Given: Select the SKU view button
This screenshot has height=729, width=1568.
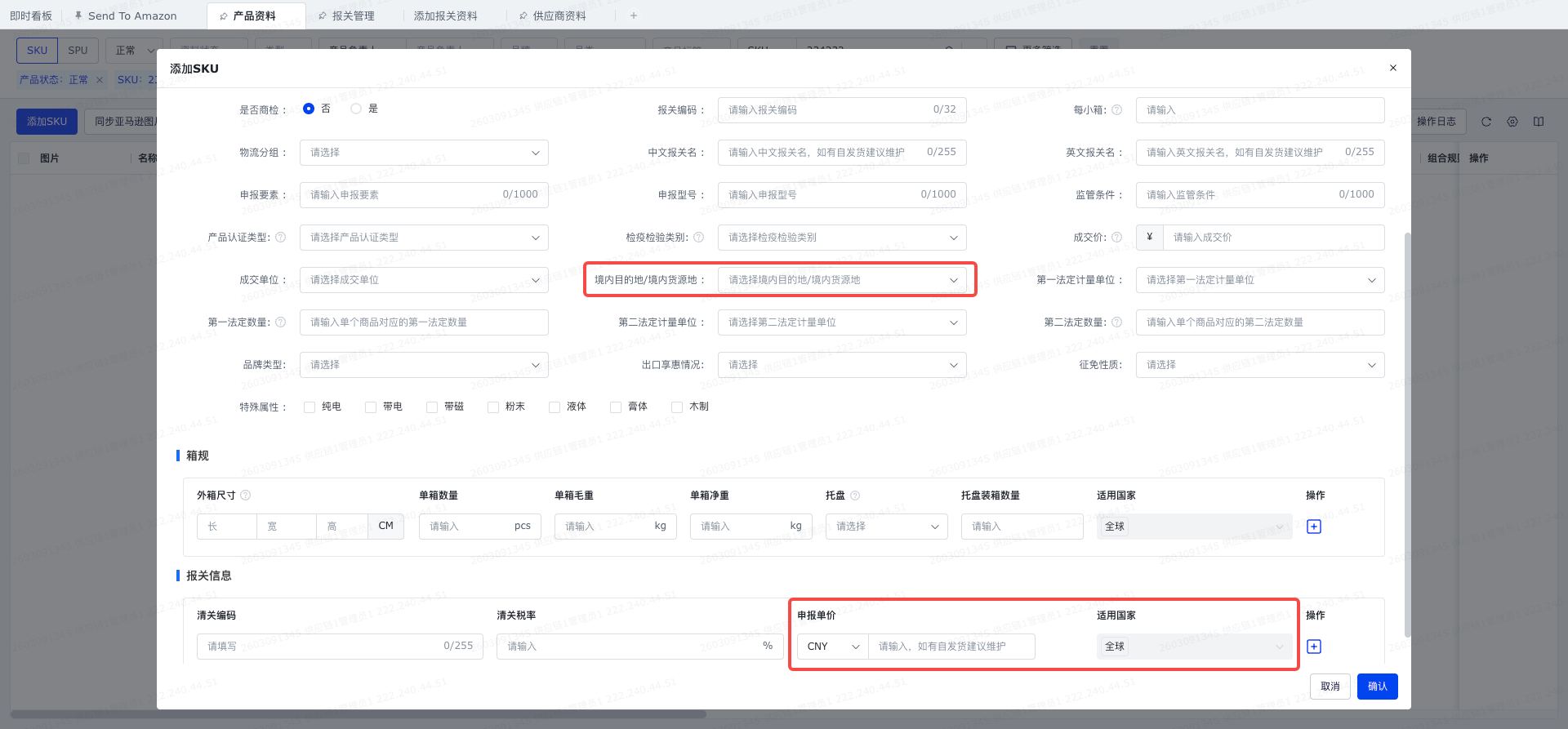Looking at the screenshot, I should (x=38, y=51).
